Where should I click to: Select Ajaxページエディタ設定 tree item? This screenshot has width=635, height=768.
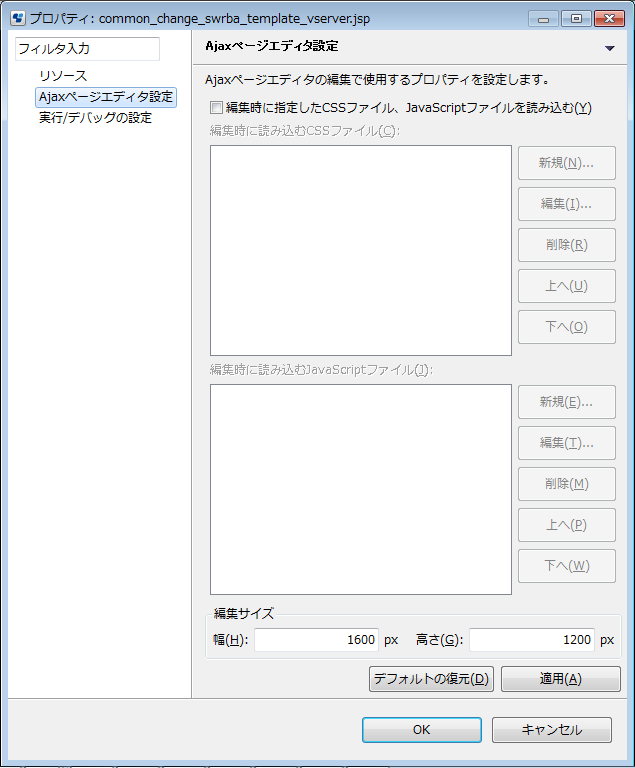[x=106, y=96]
